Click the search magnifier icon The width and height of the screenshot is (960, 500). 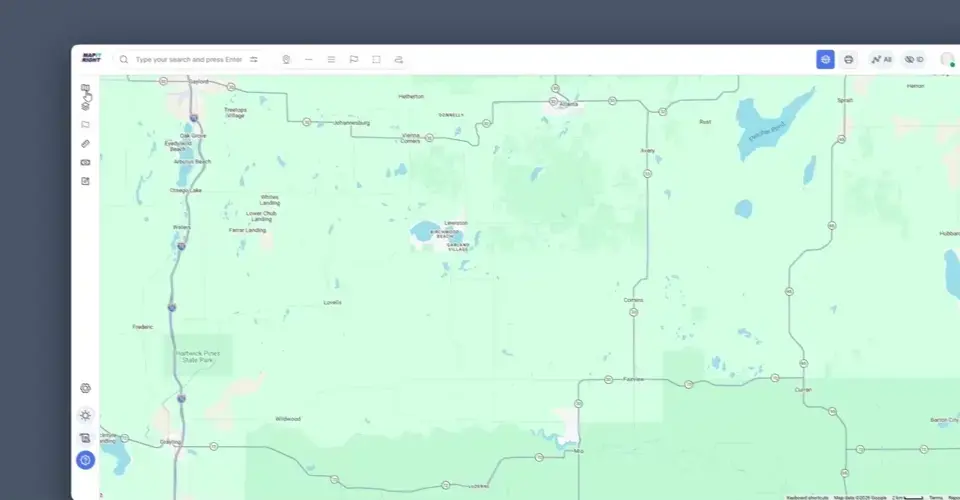tap(124, 59)
